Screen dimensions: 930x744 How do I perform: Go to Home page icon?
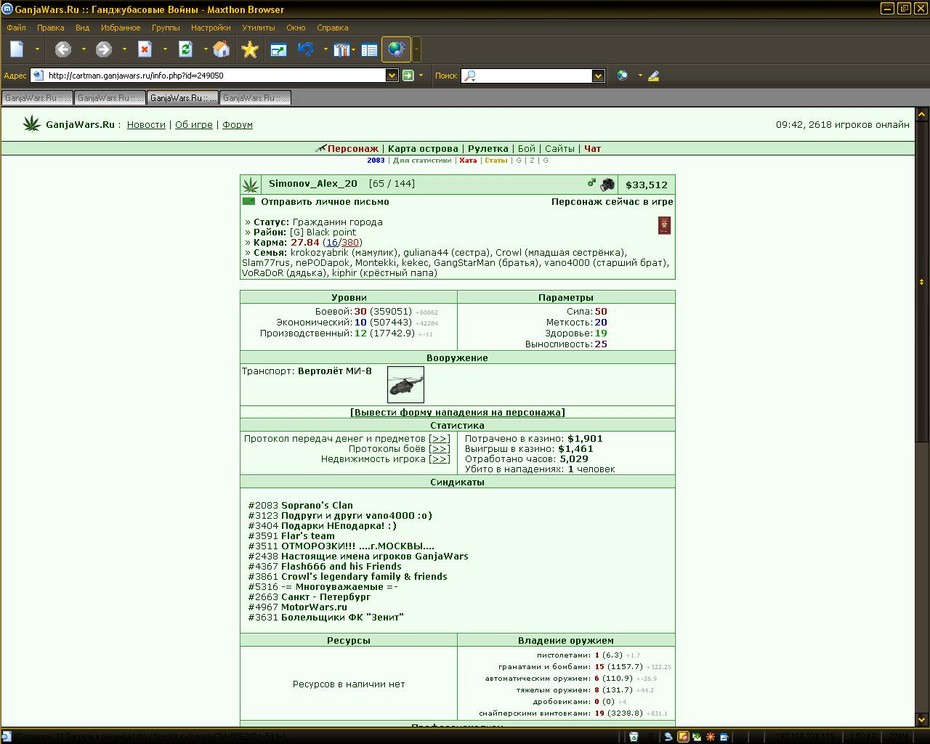coord(221,49)
